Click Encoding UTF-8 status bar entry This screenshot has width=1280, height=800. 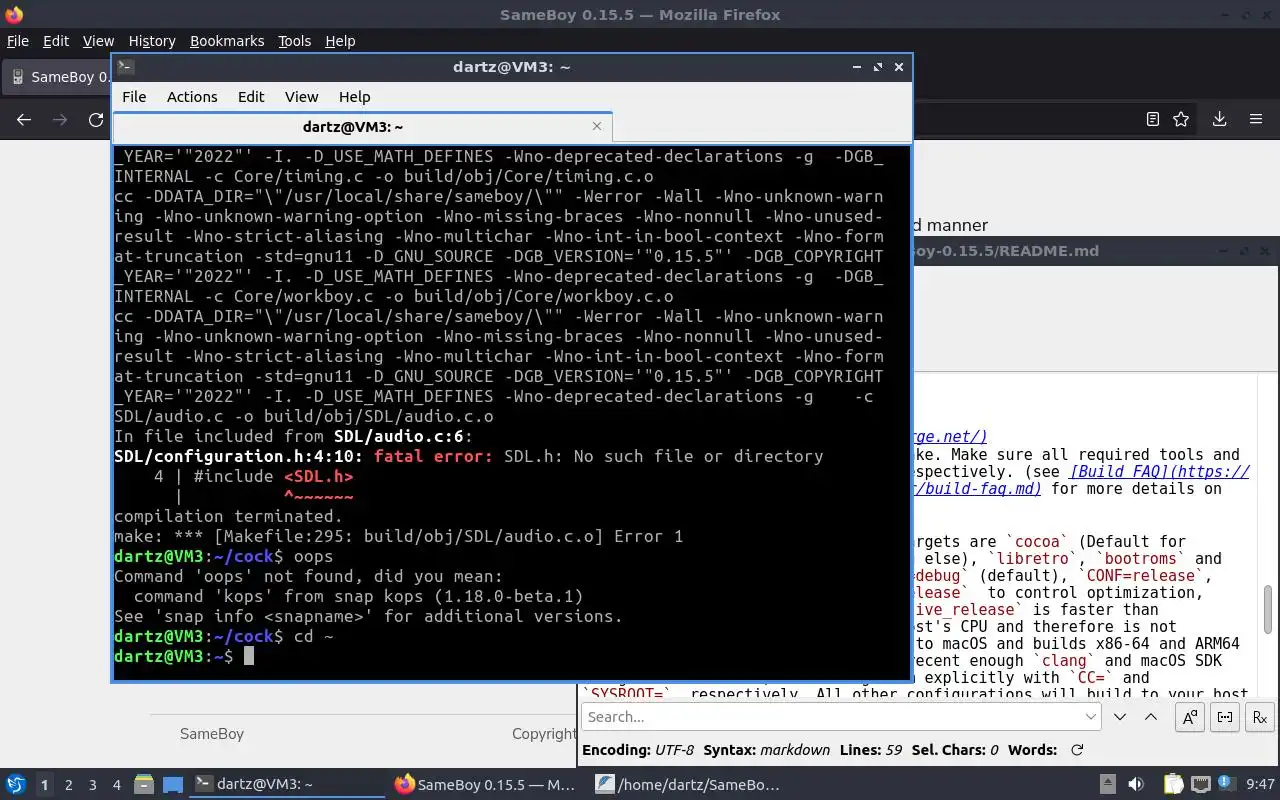click(x=638, y=750)
